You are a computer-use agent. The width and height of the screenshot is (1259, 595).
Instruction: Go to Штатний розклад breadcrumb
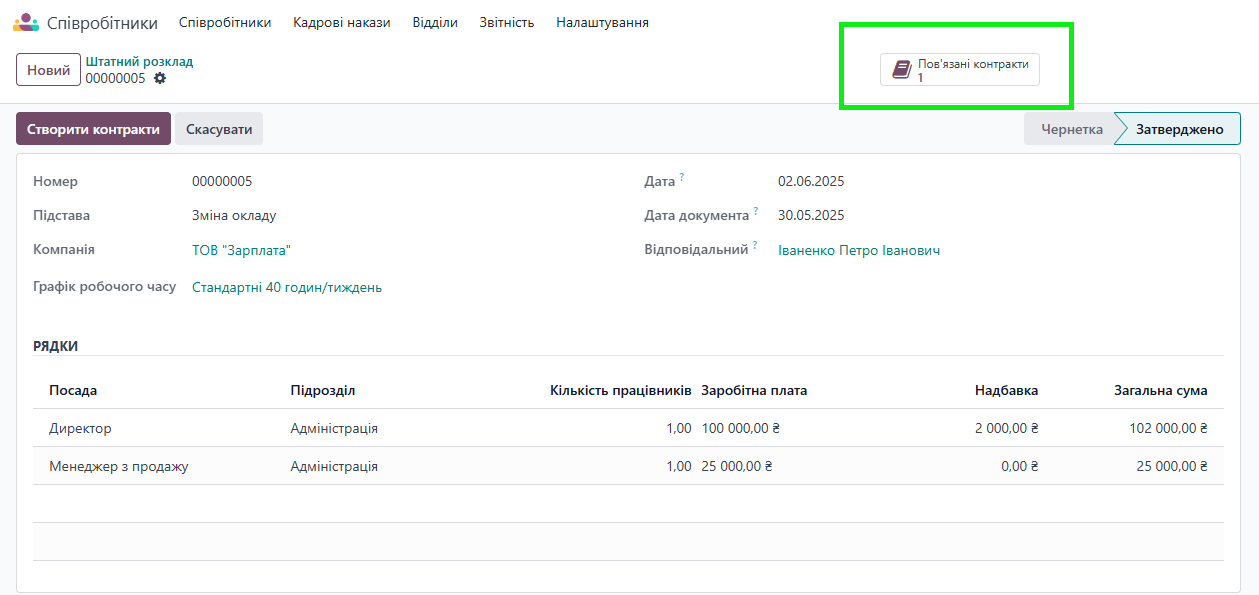pyautogui.click(x=139, y=62)
